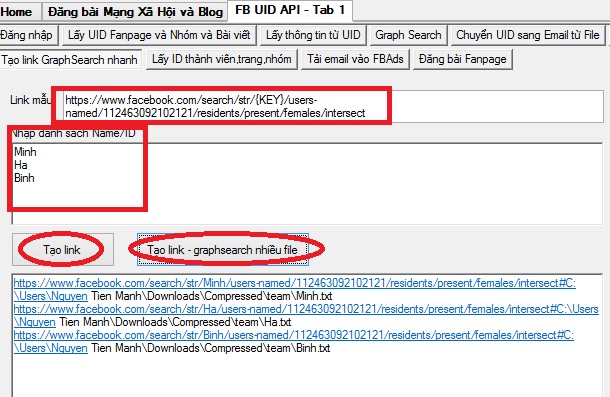
Task: Open Tải email vào FBAds tab
Action: (x=356, y=59)
